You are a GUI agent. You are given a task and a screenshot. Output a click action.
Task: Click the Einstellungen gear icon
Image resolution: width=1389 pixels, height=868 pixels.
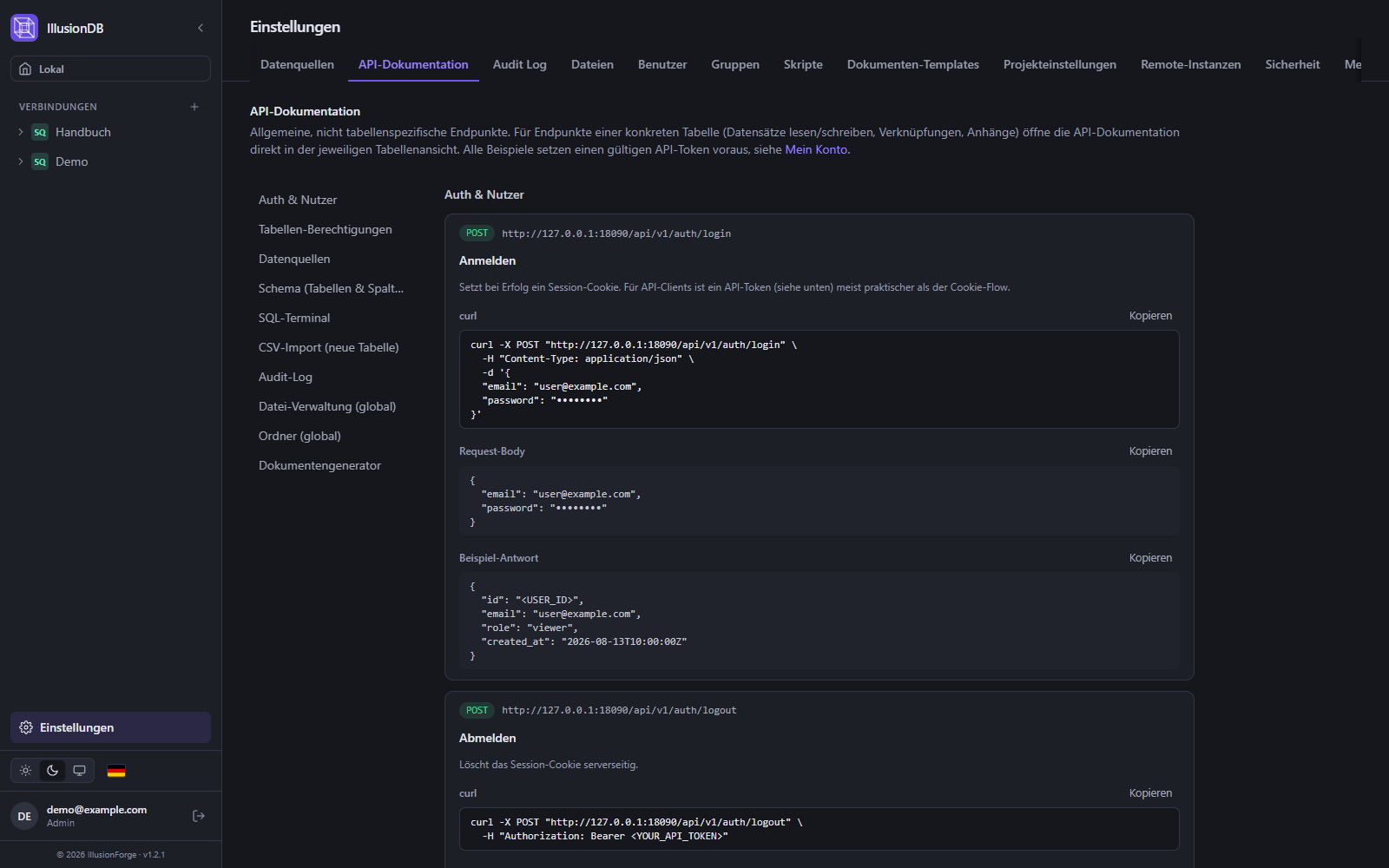pyautogui.click(x=26, y=727)
